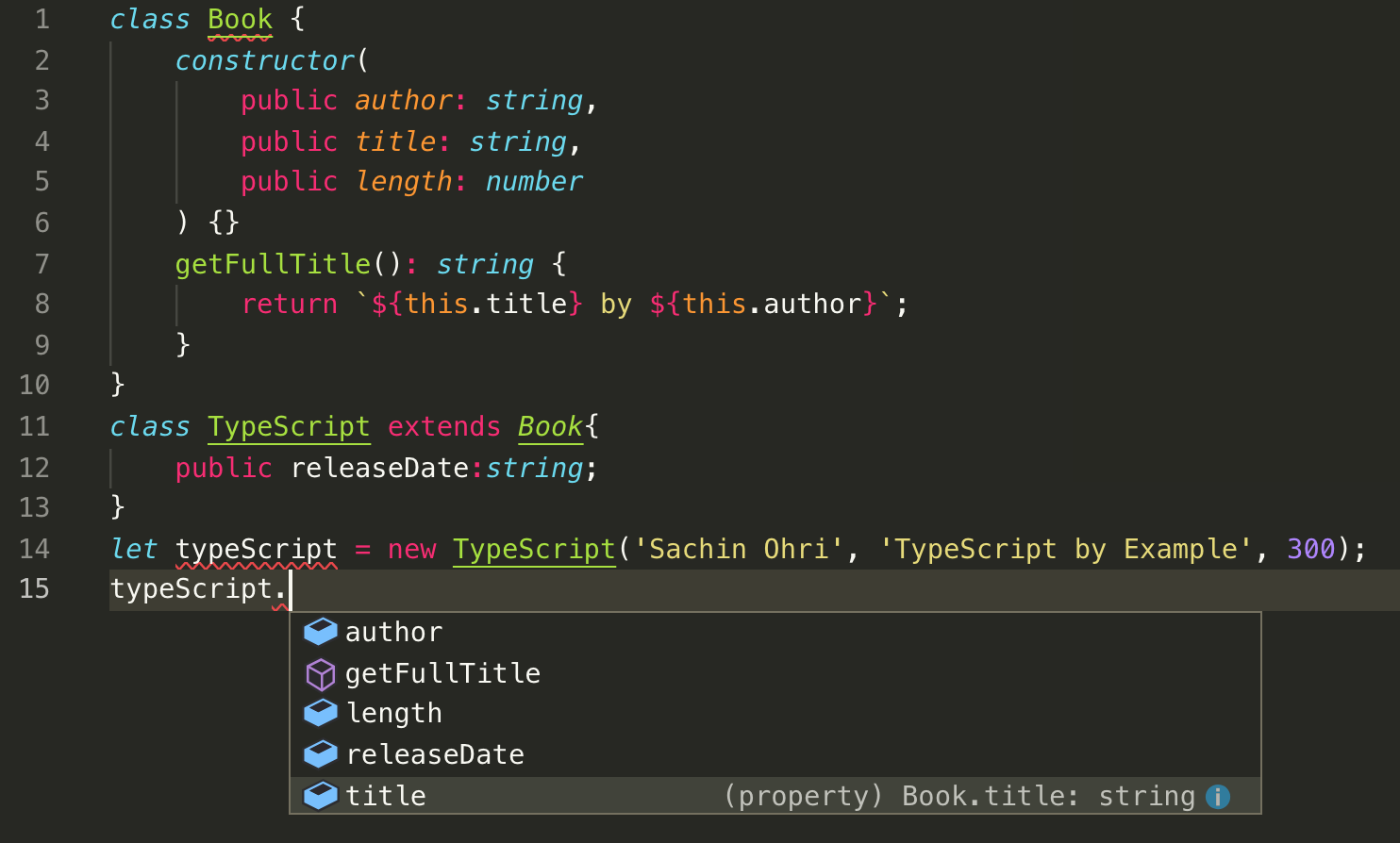Click the number 300 constructor argument
Screen dimensions: 1400x843
(x=1311, y=549)
